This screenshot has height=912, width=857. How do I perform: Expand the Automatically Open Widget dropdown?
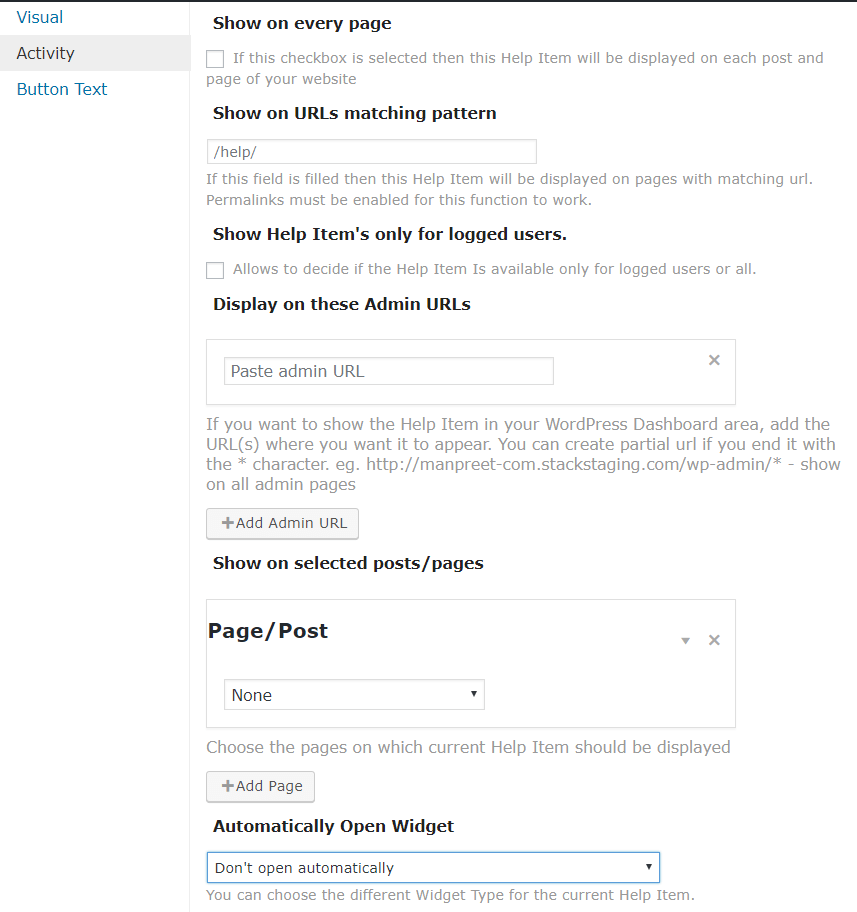[x=433, y=867]
